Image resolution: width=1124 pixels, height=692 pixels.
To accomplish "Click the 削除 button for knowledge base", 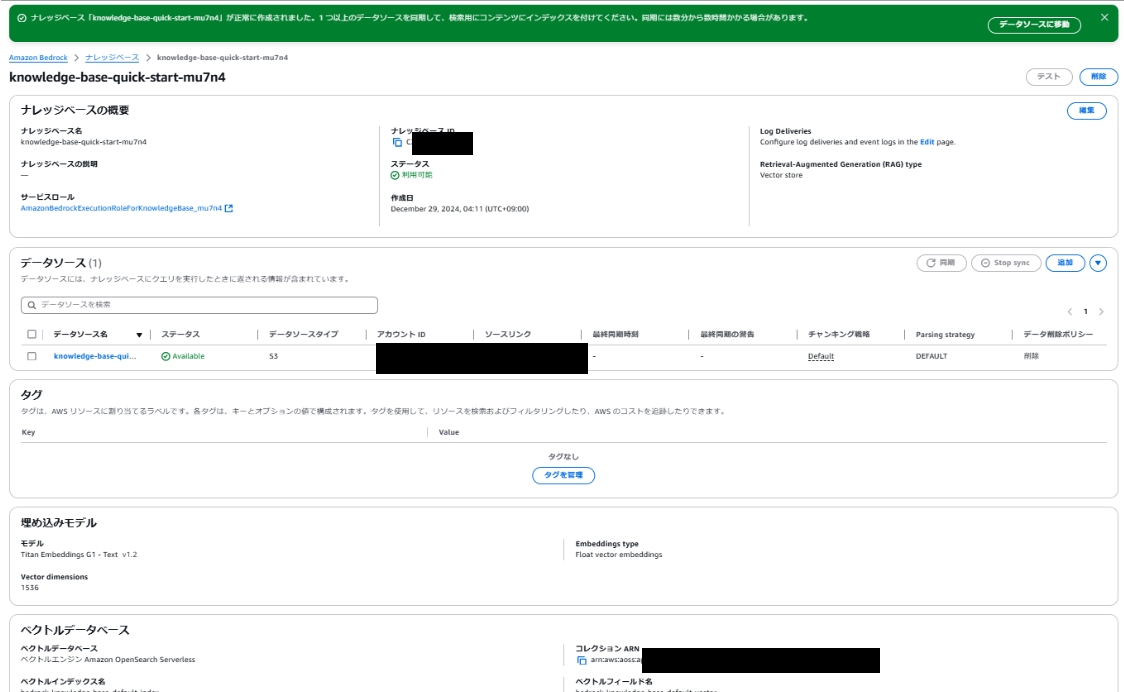I will pyautogui.click(x=1098, y=77).
